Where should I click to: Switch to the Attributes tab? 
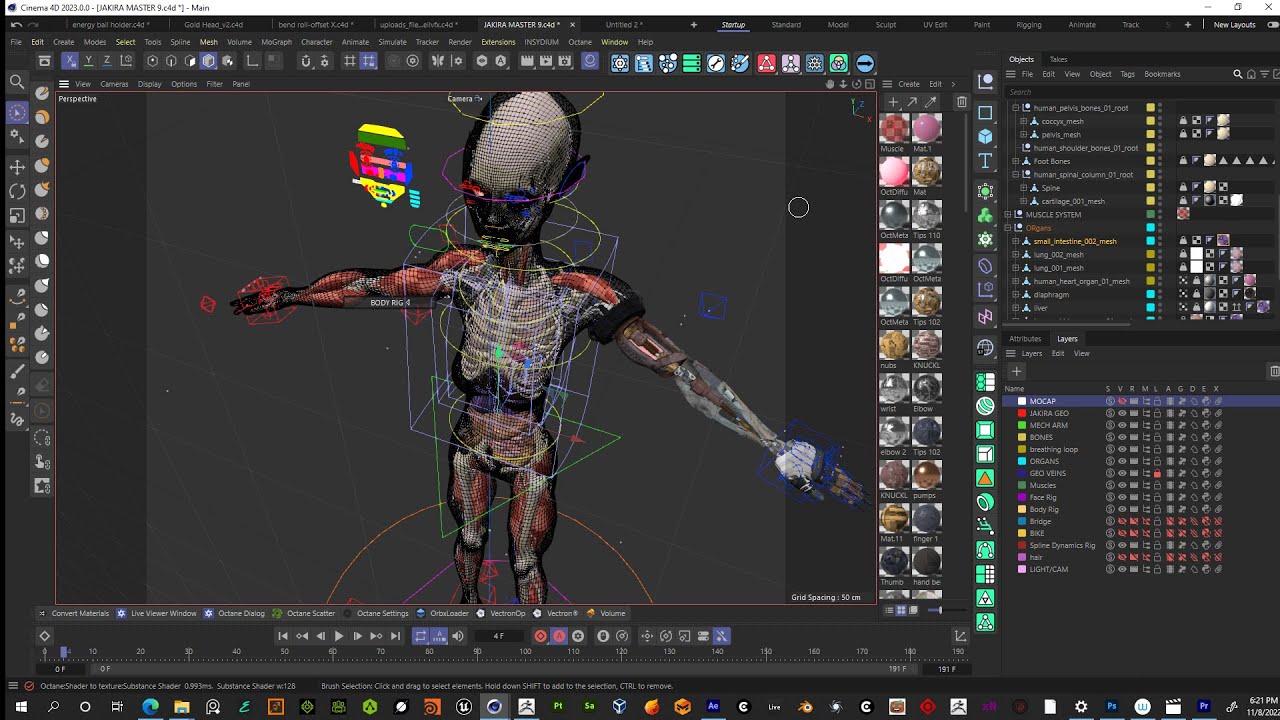coord(1025,339)
